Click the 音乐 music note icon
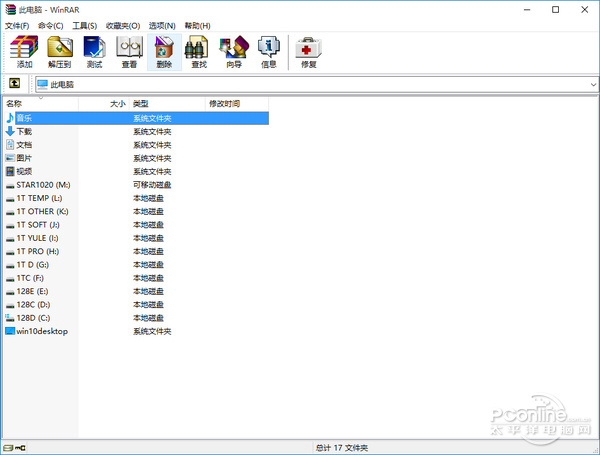Image resolution: width=600 pixels, height=455 pixels. coord(10,118)
